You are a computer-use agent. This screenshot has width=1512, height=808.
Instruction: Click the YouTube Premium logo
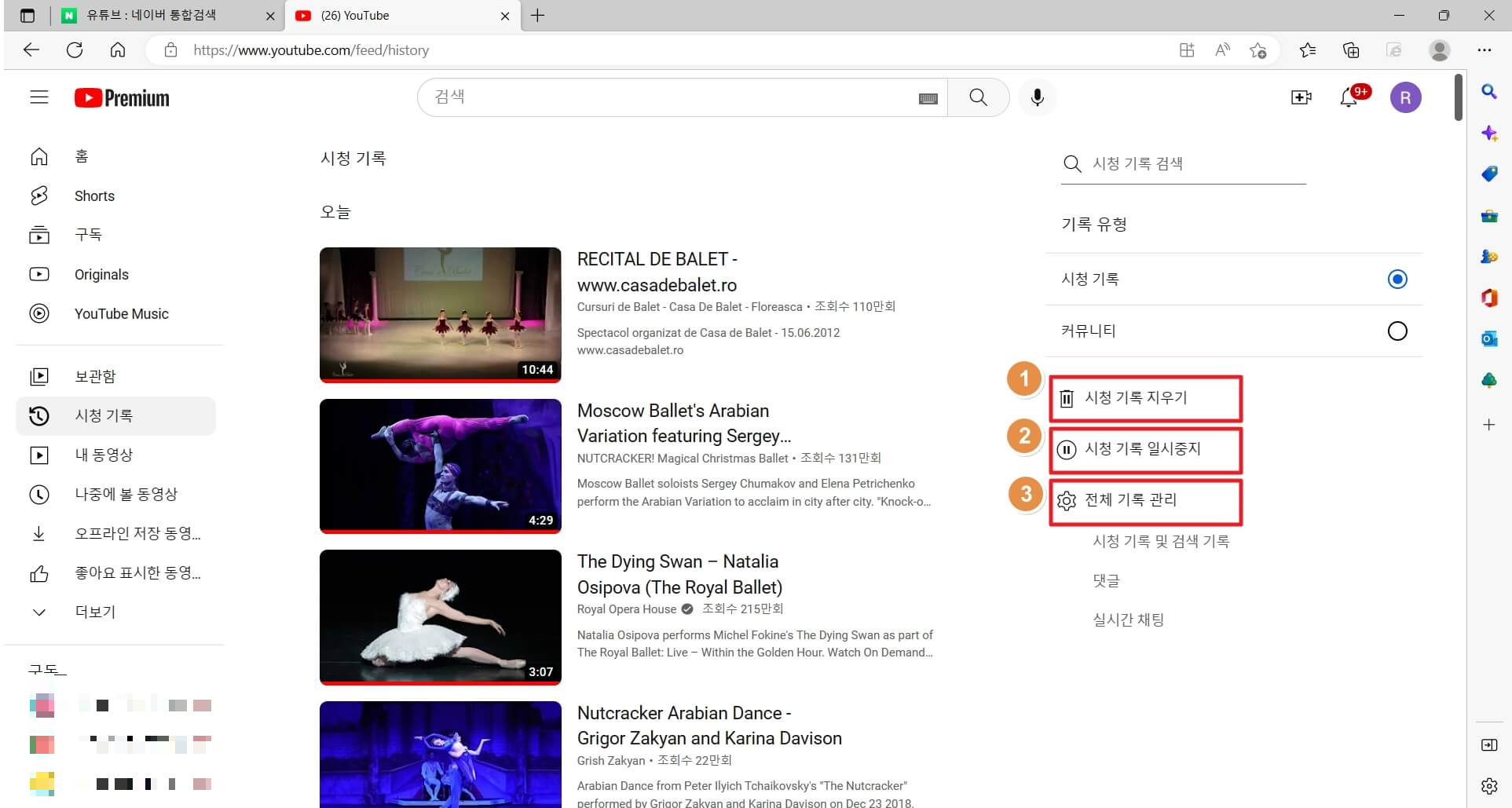(x=121, y=97)
